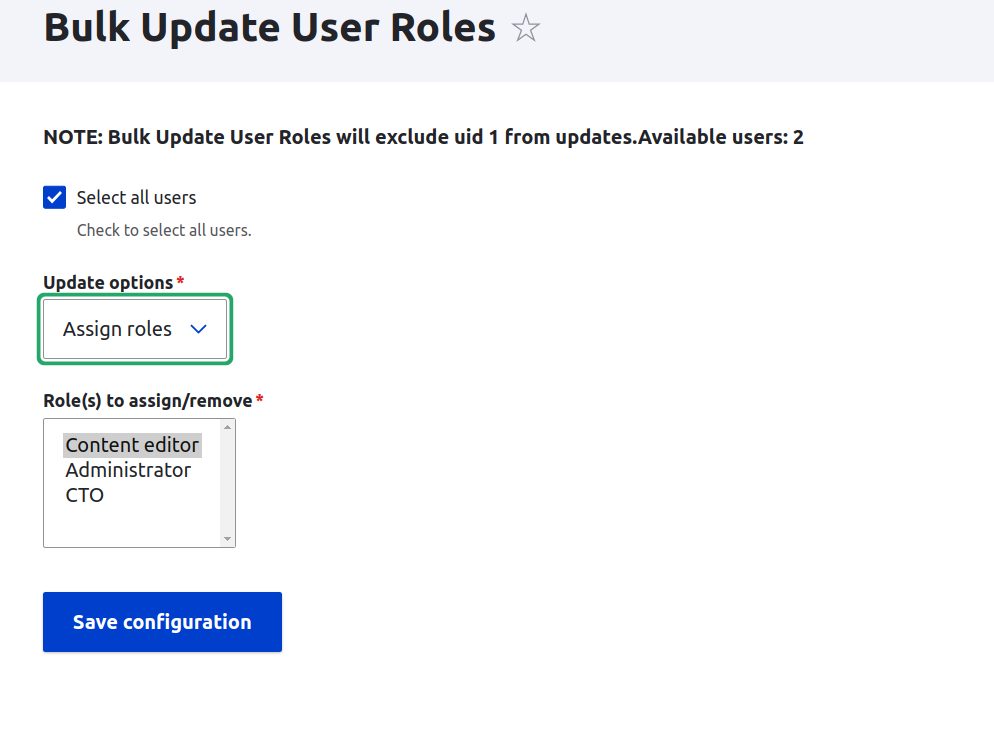Click the NOTE about excluding uid 1
Image resolution: width=994 pixels, height=737 pixels.
click(423, 137)
